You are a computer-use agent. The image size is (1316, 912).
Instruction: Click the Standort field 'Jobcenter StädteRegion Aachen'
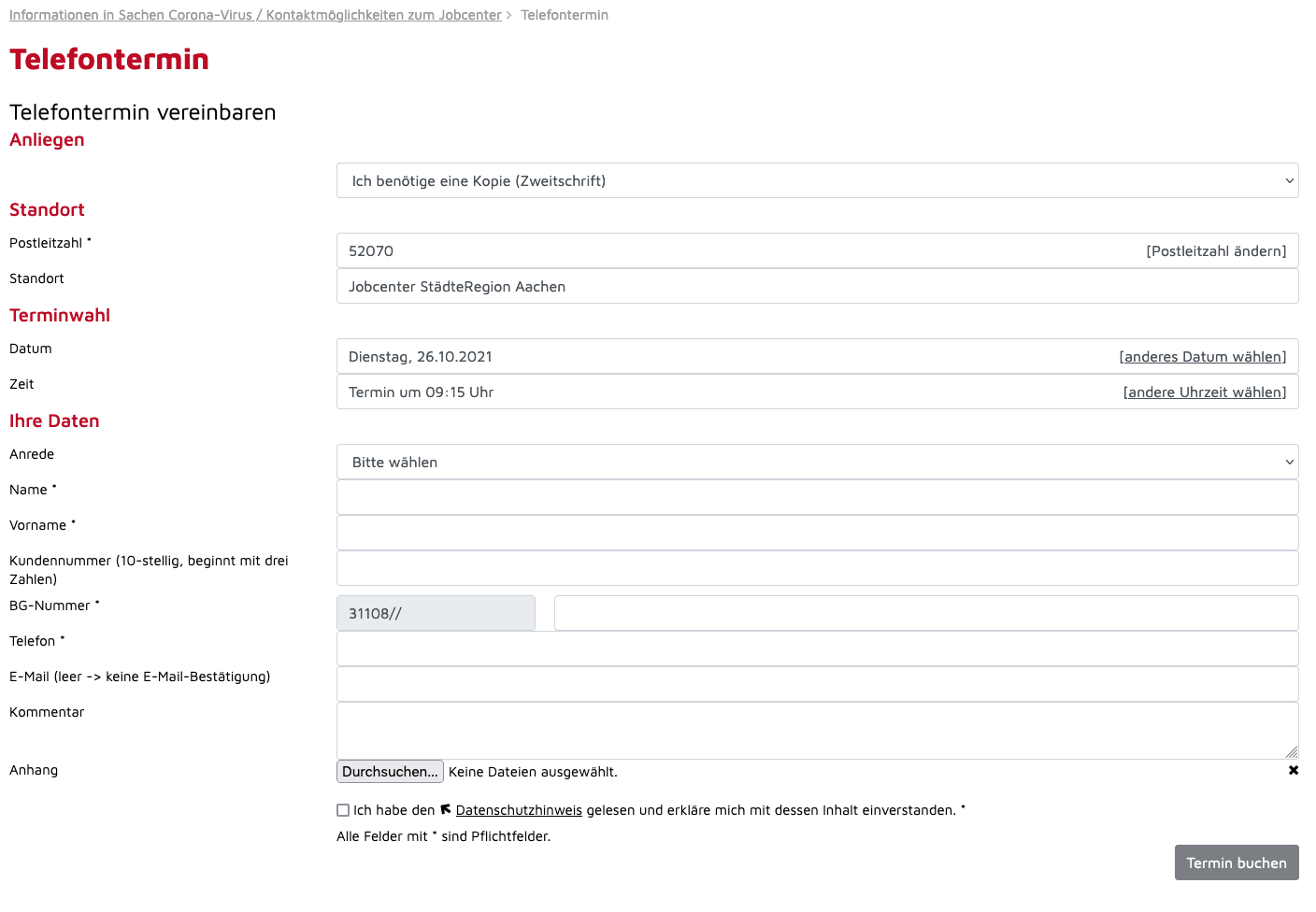[817, 286]
